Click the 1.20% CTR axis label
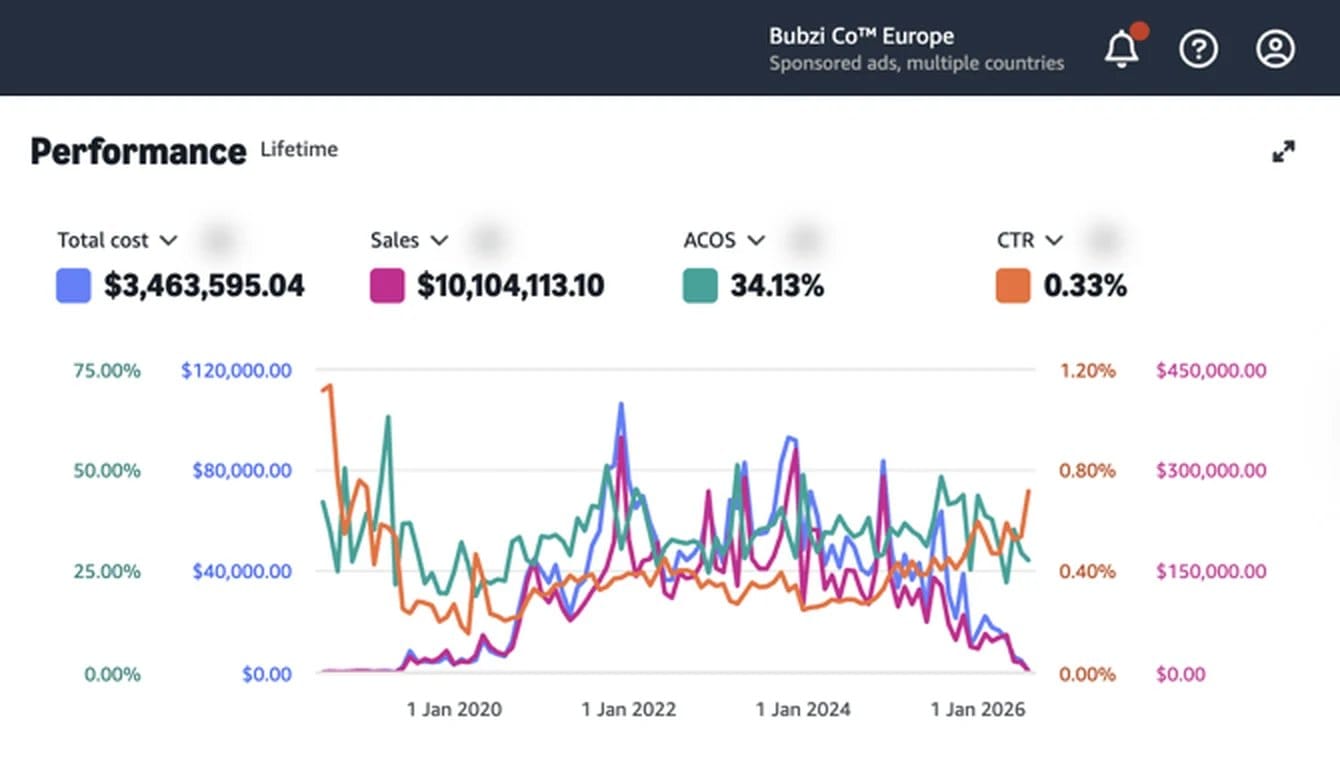The image size is (1340, 776). pyautogui.click(x=1087, y=370)
